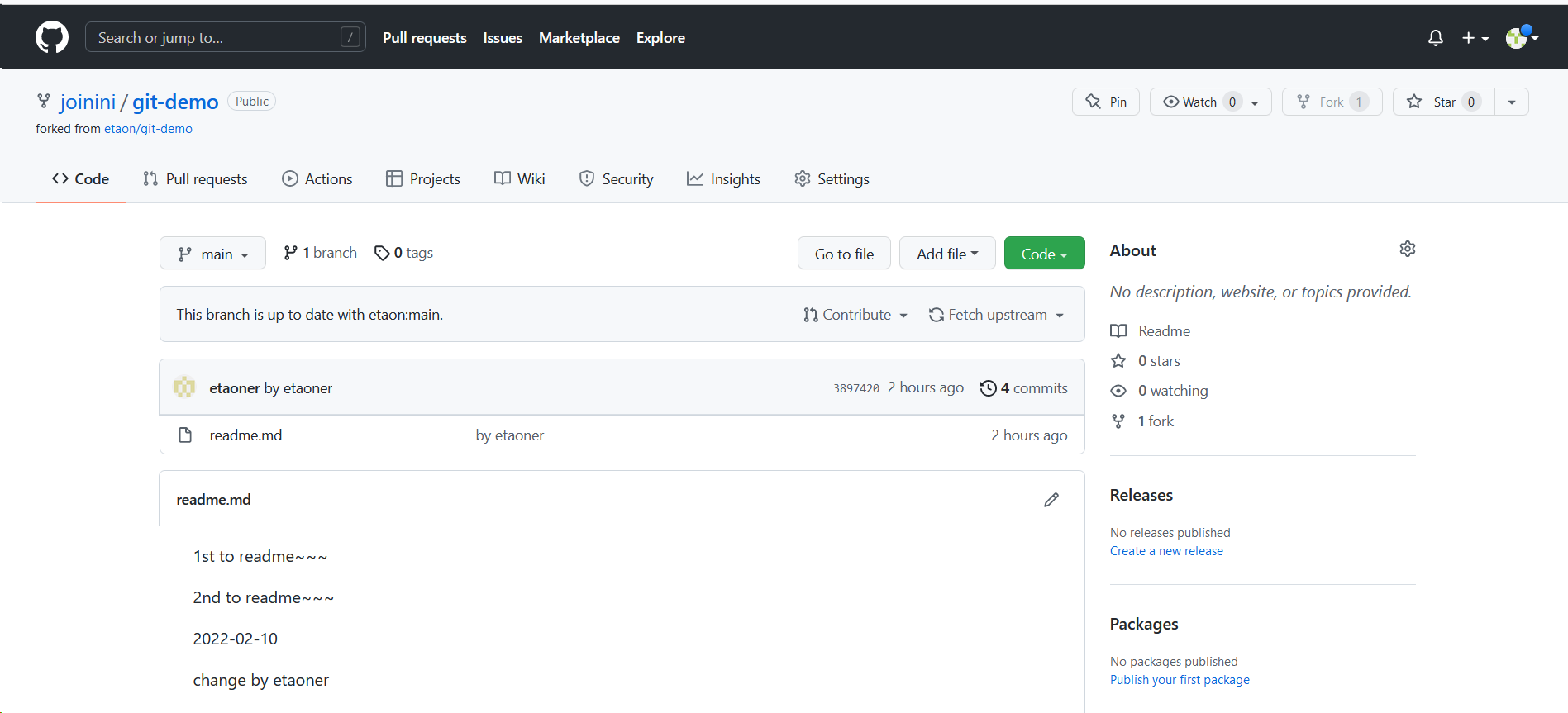Click Publish your first package
The image size is (1568, 713).
(x=1180, y=680)
